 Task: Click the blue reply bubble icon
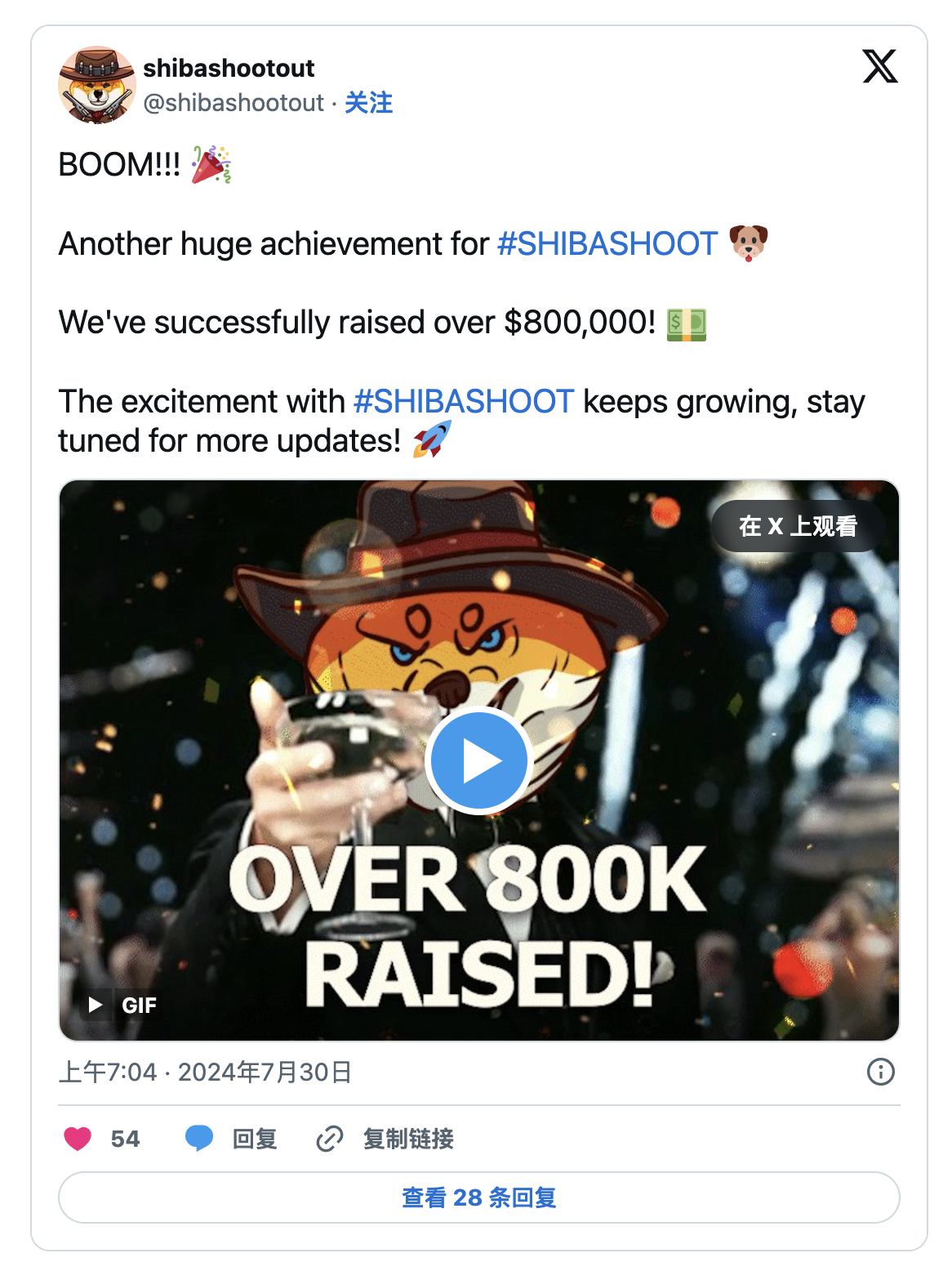pyautogui.click(x=199, y=1138)
